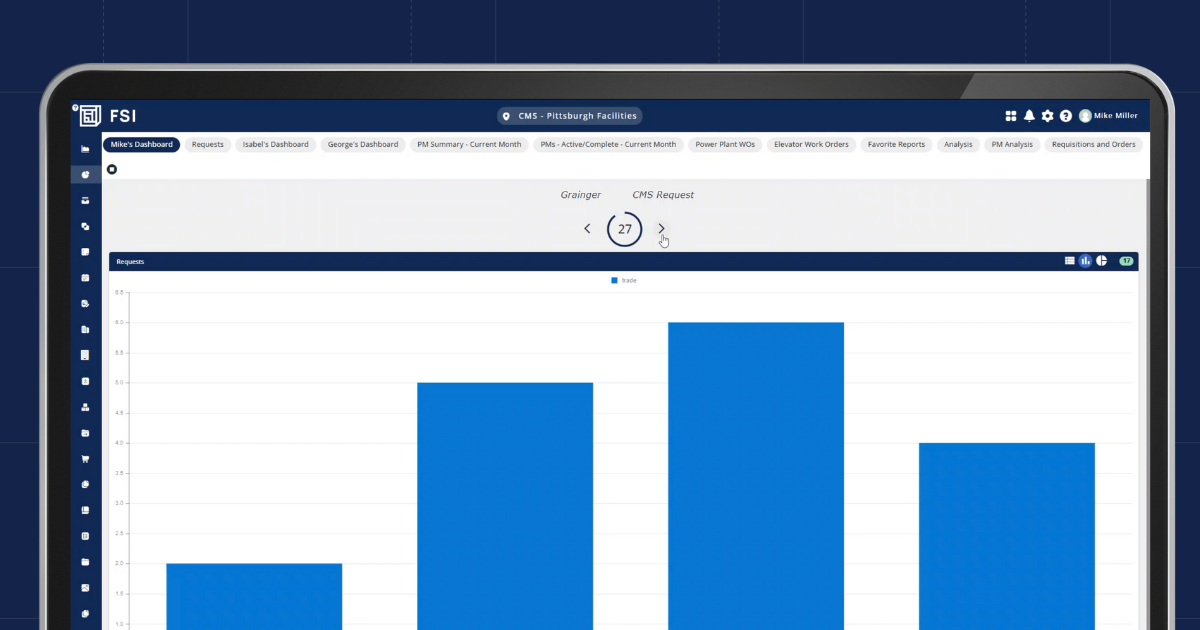
Task: Open the settings gear icon
Action: (1047, 116)
